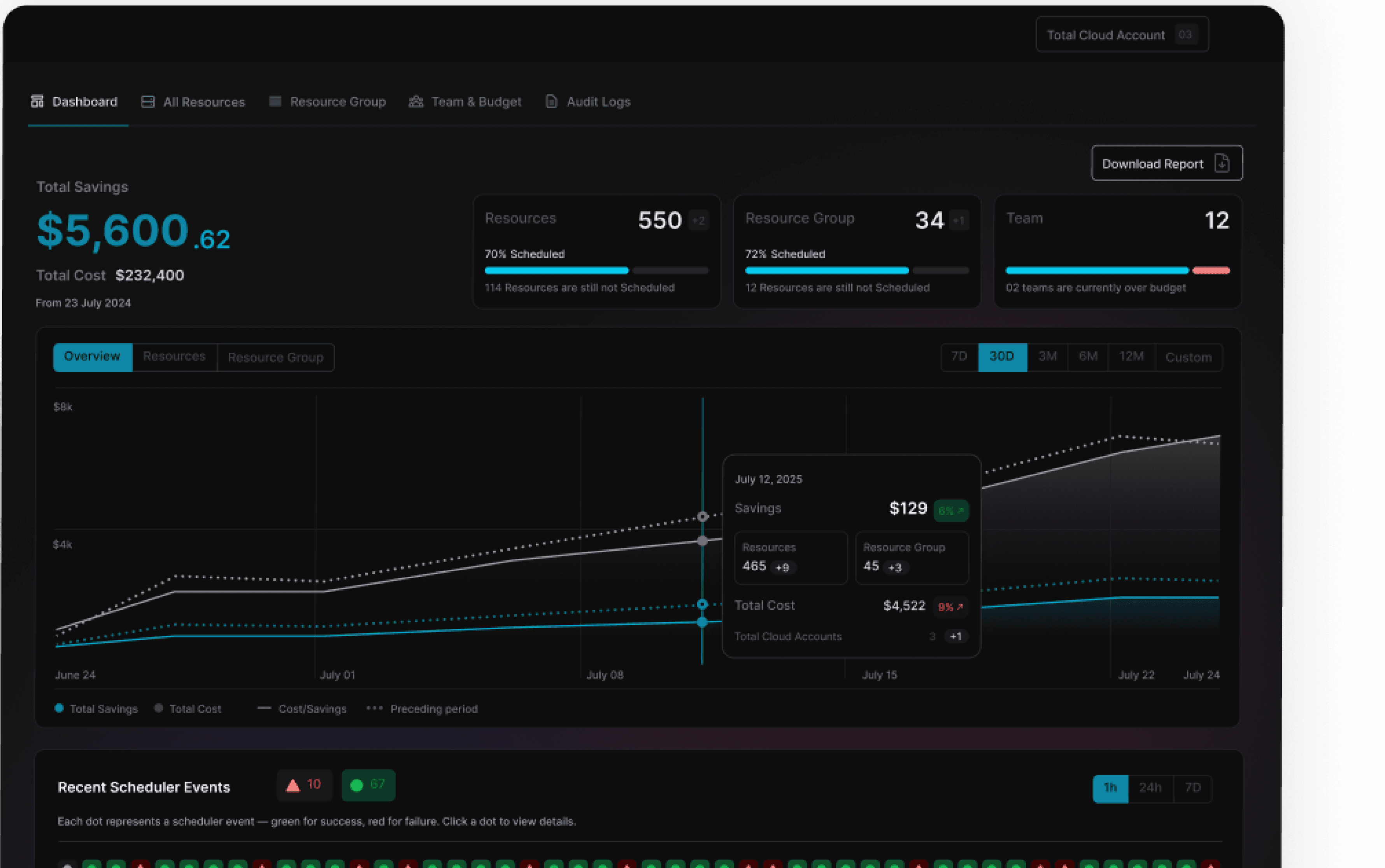Select the 7D chart range

click(959, 357)
